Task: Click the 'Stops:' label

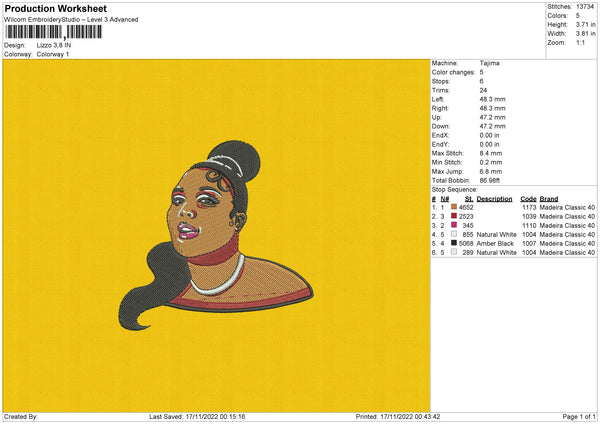Action: click(x=440, y=81)
